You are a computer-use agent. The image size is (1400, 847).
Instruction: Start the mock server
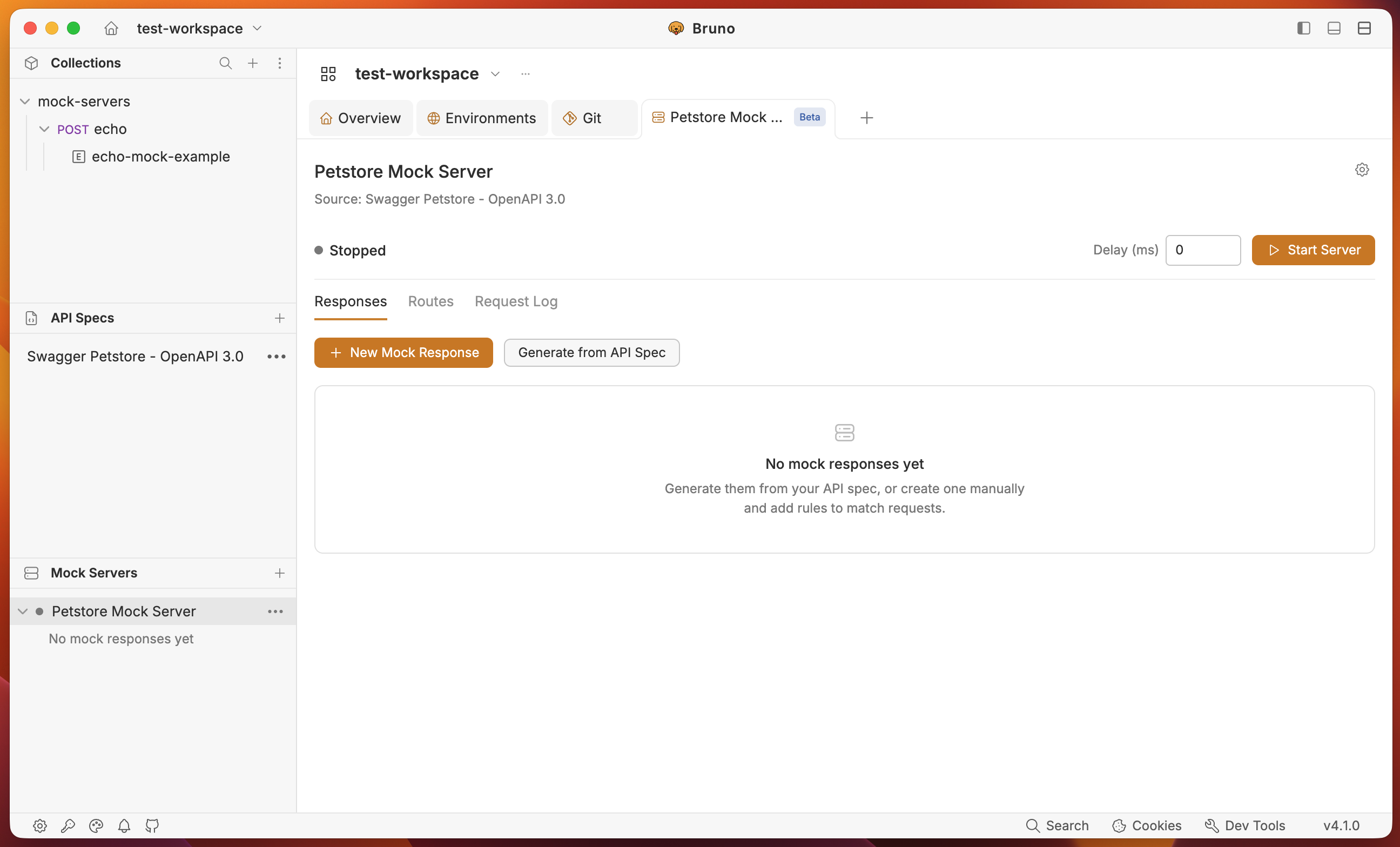point(1313,250)
